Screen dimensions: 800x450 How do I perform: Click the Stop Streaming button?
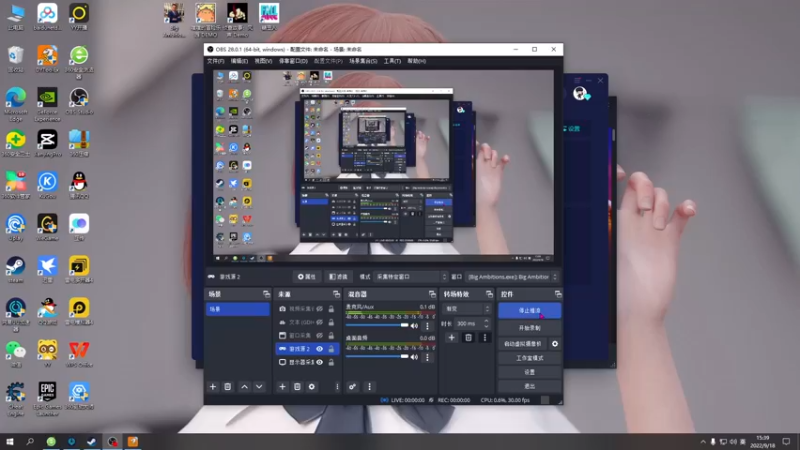coord(530,310)
